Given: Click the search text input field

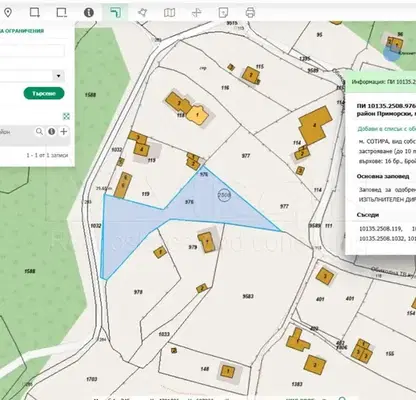Looking at the screenshot, I should [32, 51].
